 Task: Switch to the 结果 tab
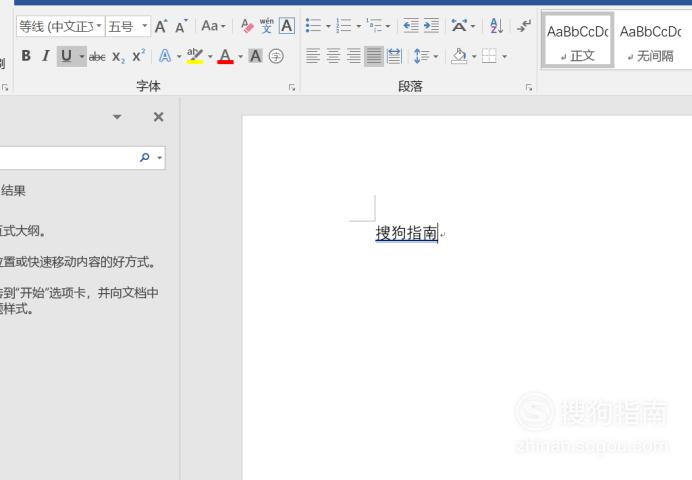click(13, 191)
